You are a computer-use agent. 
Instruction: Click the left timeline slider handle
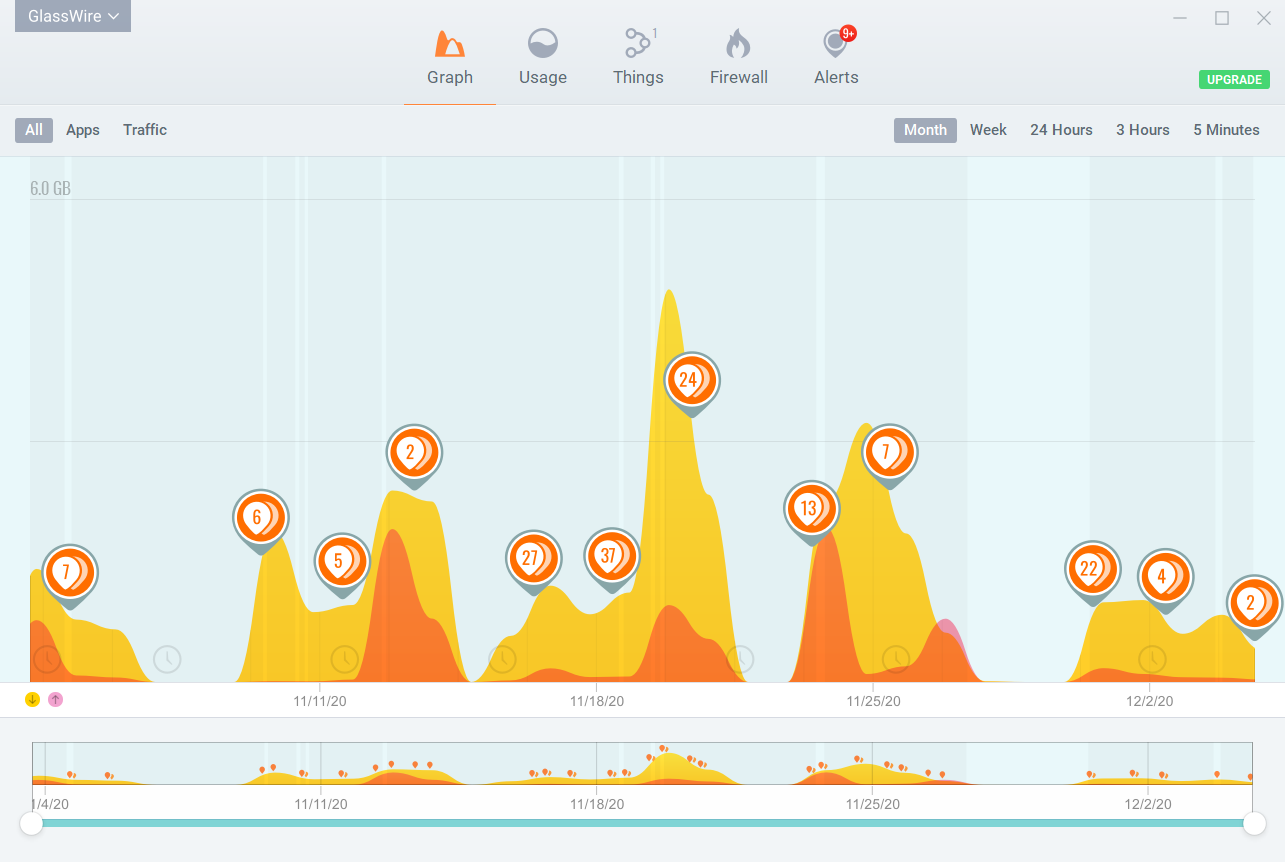[32, 823]
